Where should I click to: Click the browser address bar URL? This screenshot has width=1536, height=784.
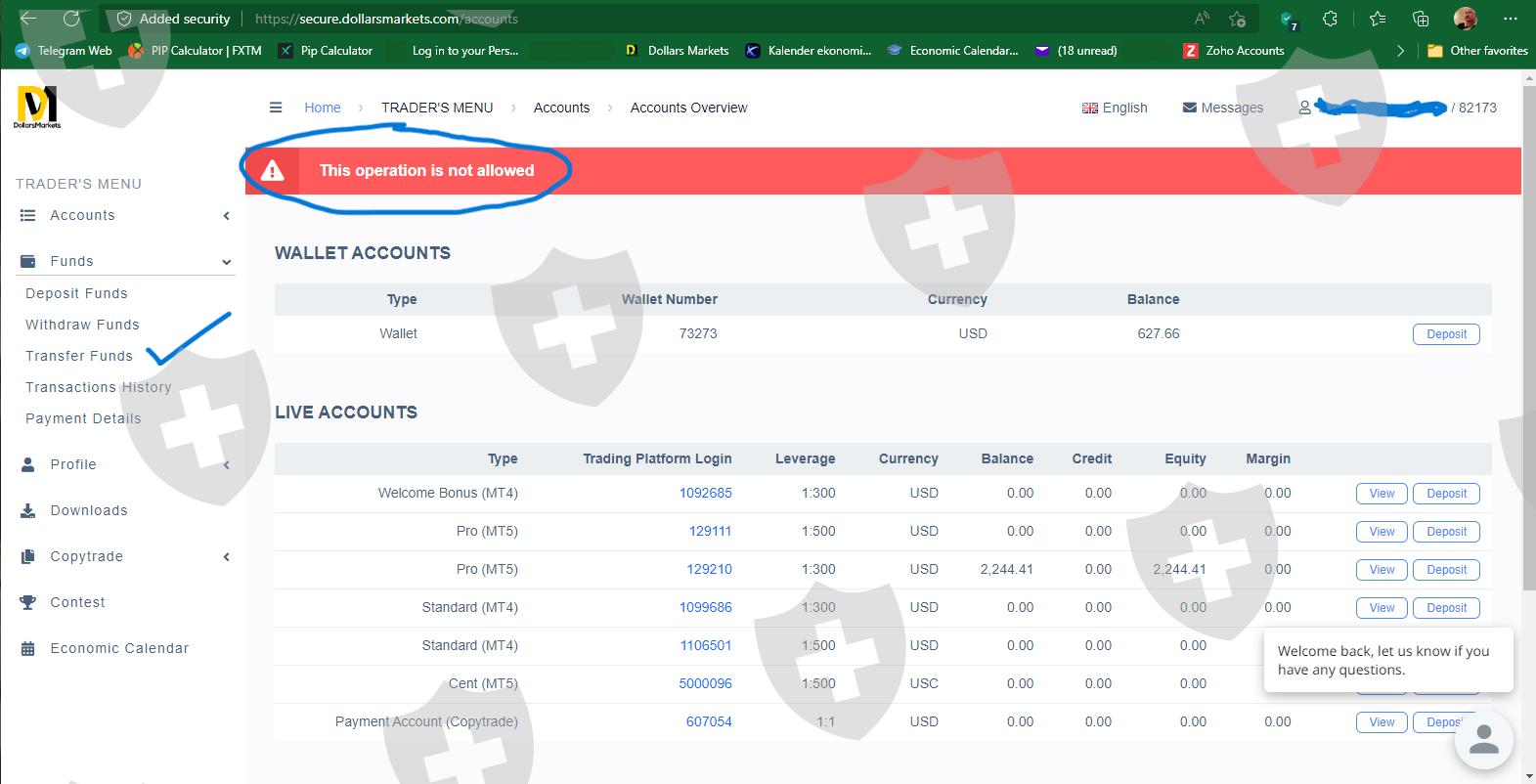pyautogui.click(x=386, y=19)
